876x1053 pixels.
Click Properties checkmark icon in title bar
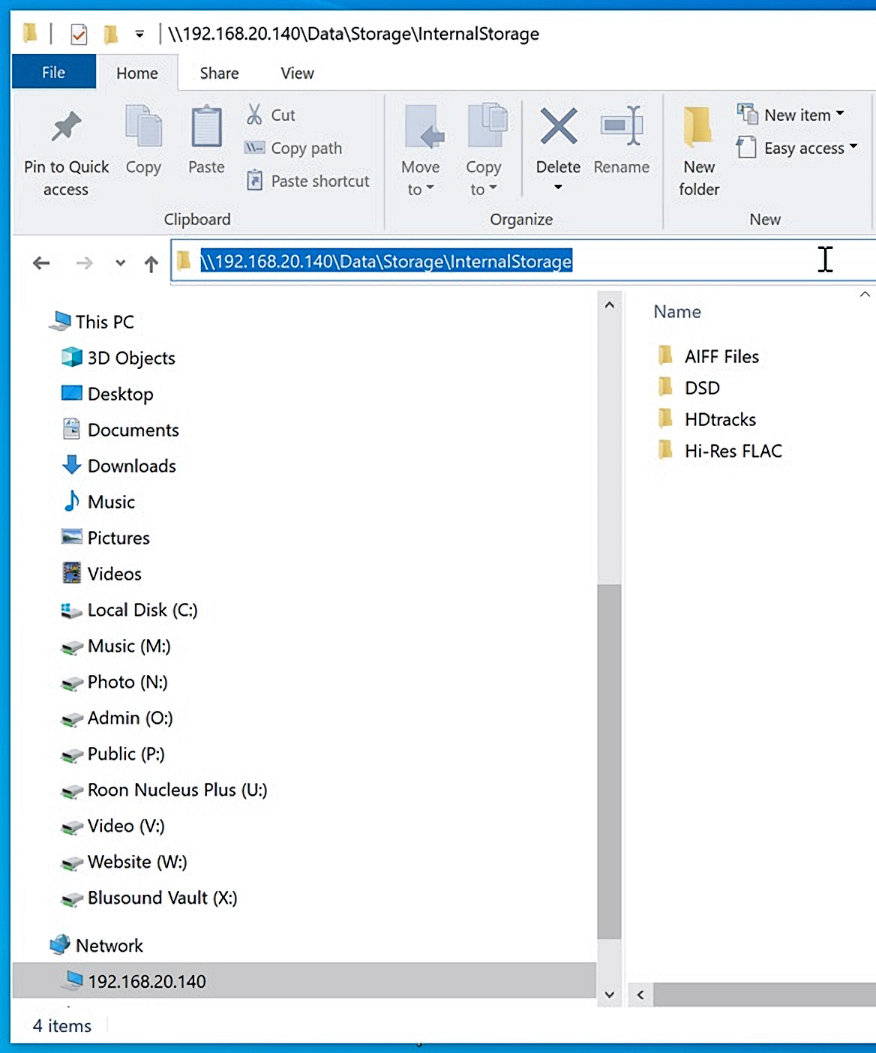(79, 34)
